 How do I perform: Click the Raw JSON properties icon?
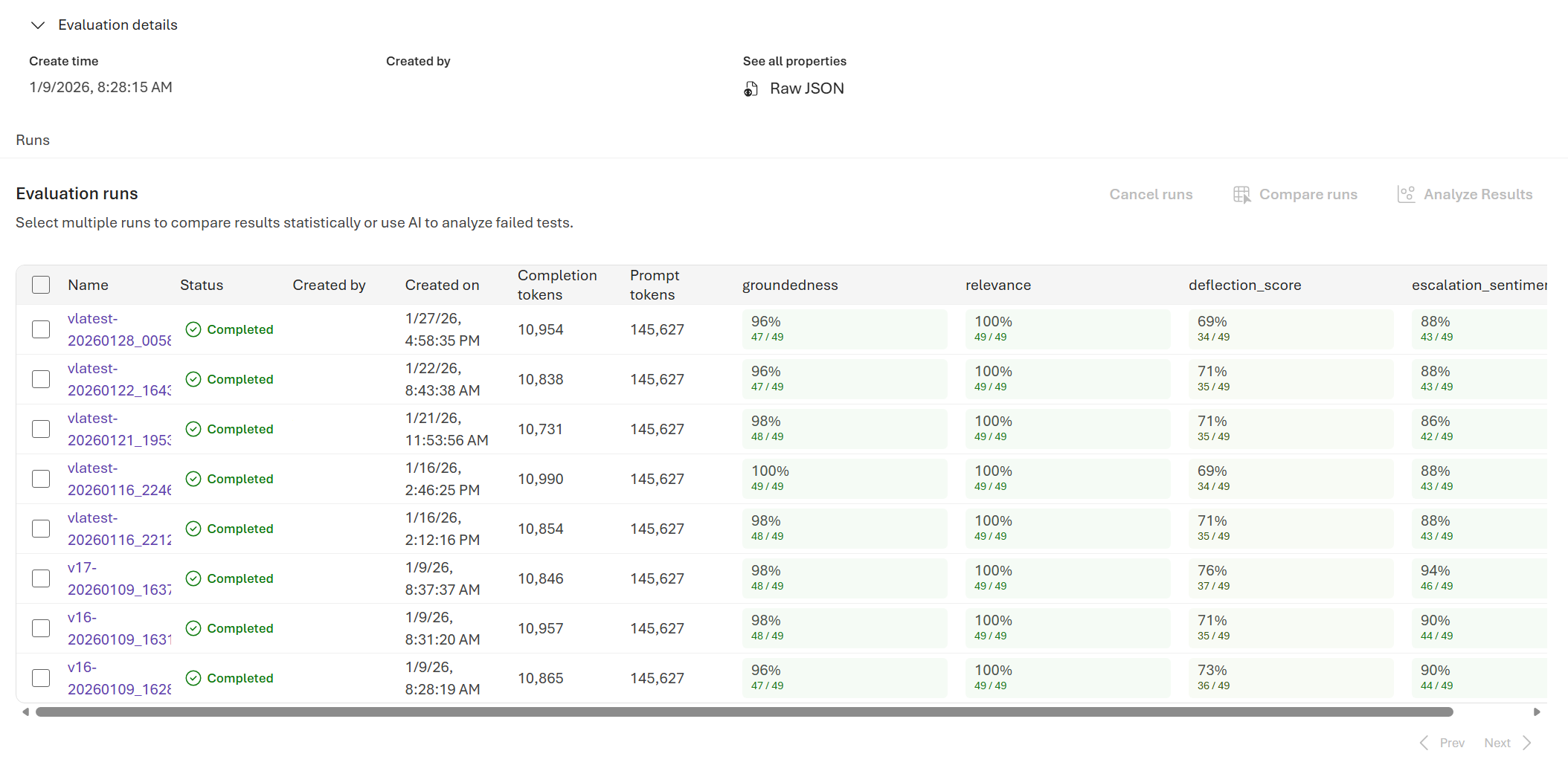751,88
